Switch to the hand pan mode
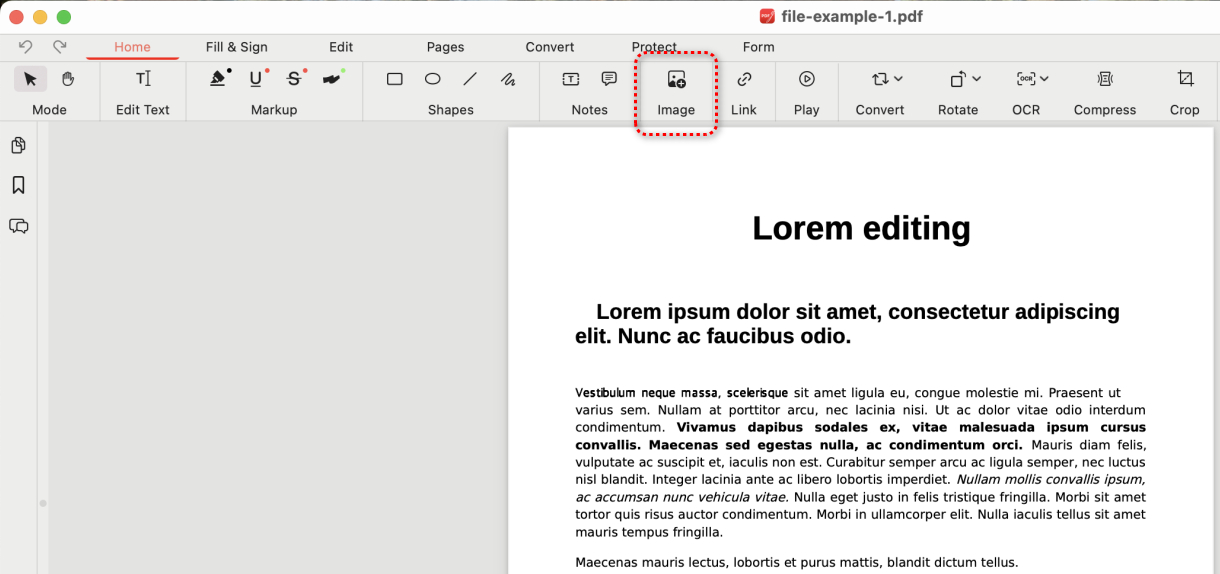This screenshot has height=574, width=1220. pos(68,79)
